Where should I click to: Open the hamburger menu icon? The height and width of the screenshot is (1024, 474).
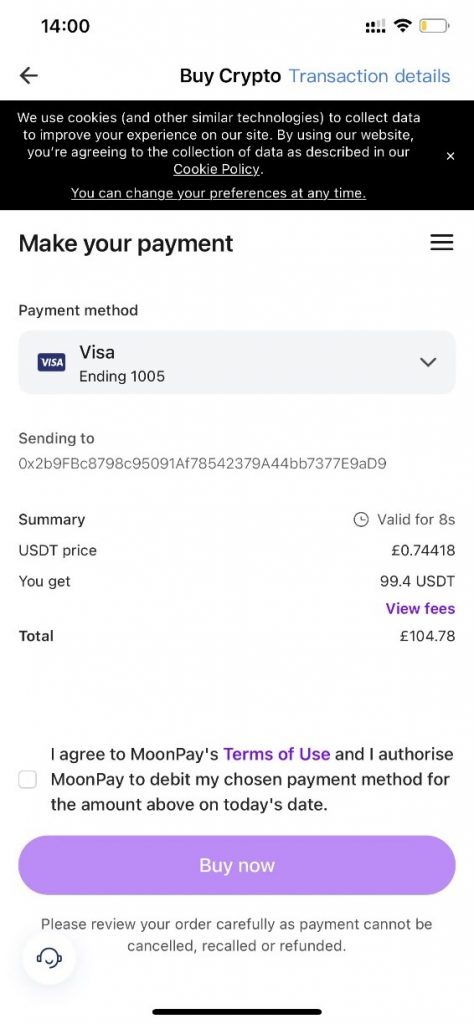(x=441, y=243)
